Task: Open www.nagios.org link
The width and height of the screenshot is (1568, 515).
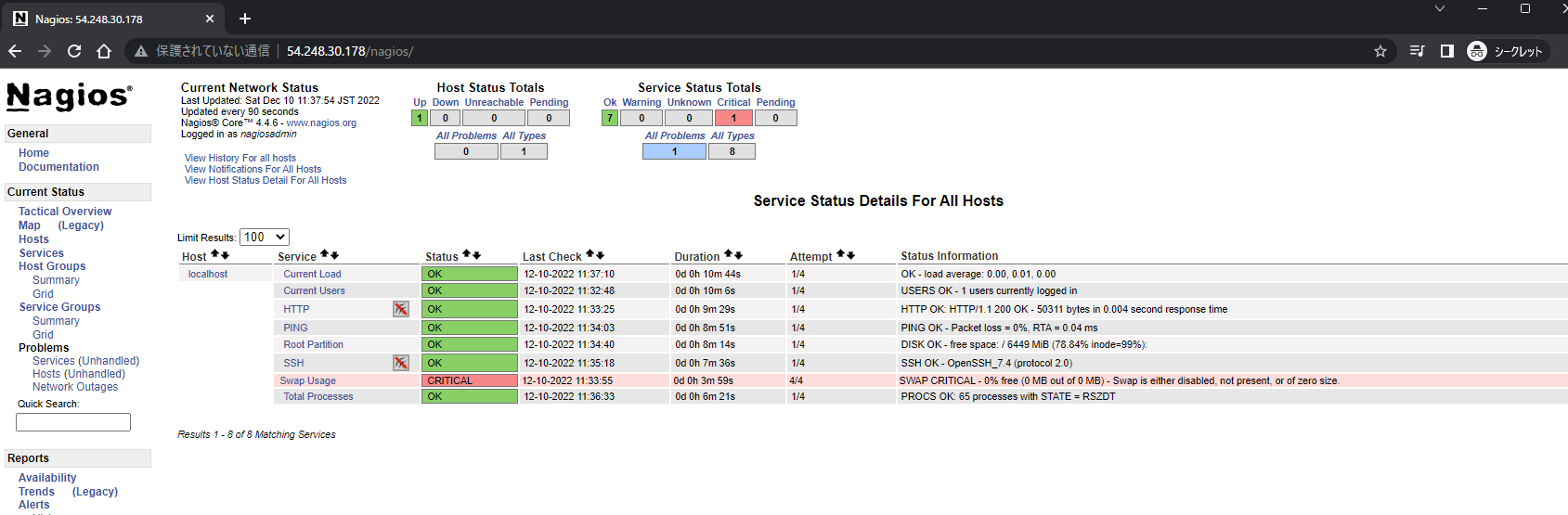Action: tap(321, 123)
